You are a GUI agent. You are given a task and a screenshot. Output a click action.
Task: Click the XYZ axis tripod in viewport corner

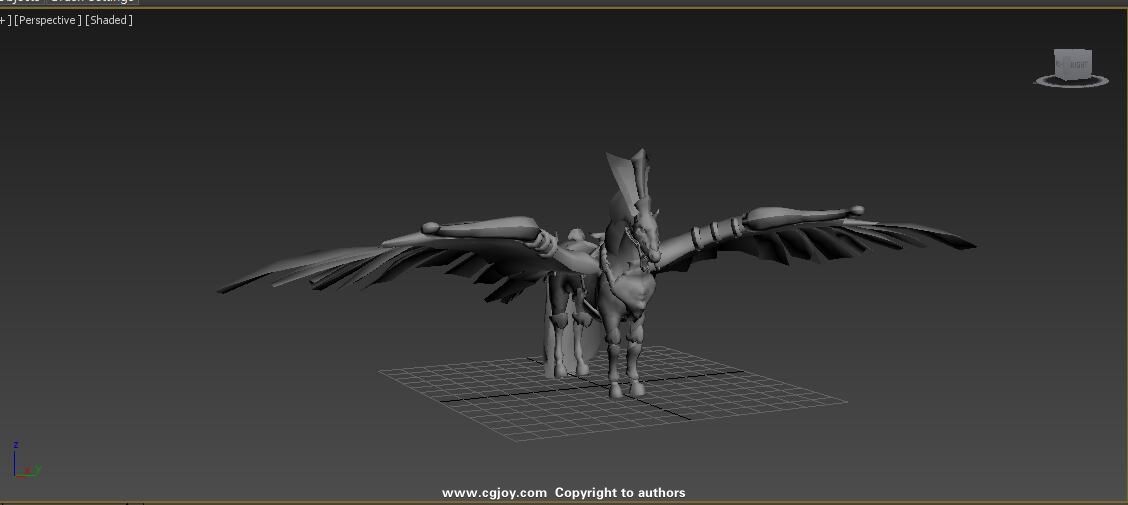click(22, 463)
